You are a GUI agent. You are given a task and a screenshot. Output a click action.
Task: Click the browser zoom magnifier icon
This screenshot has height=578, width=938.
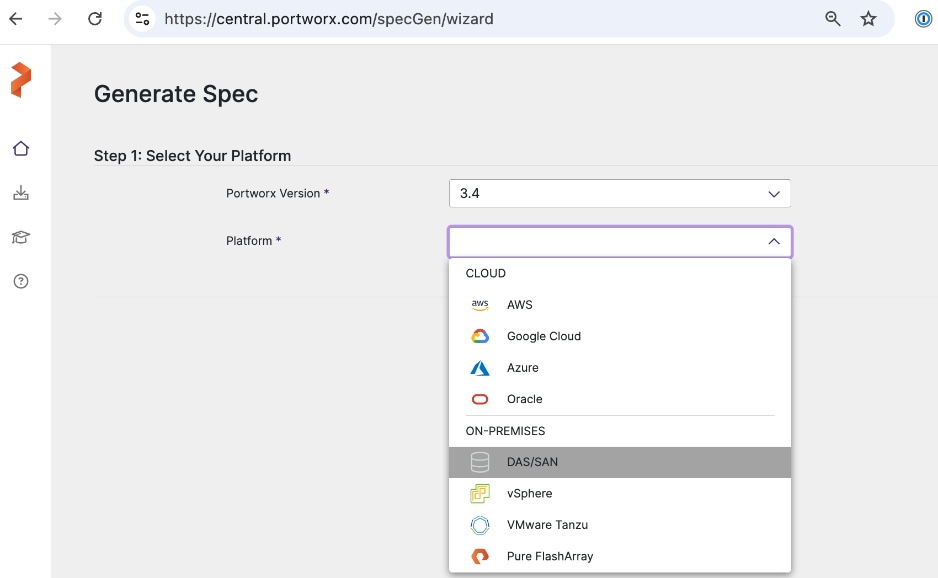pos(832,19)
